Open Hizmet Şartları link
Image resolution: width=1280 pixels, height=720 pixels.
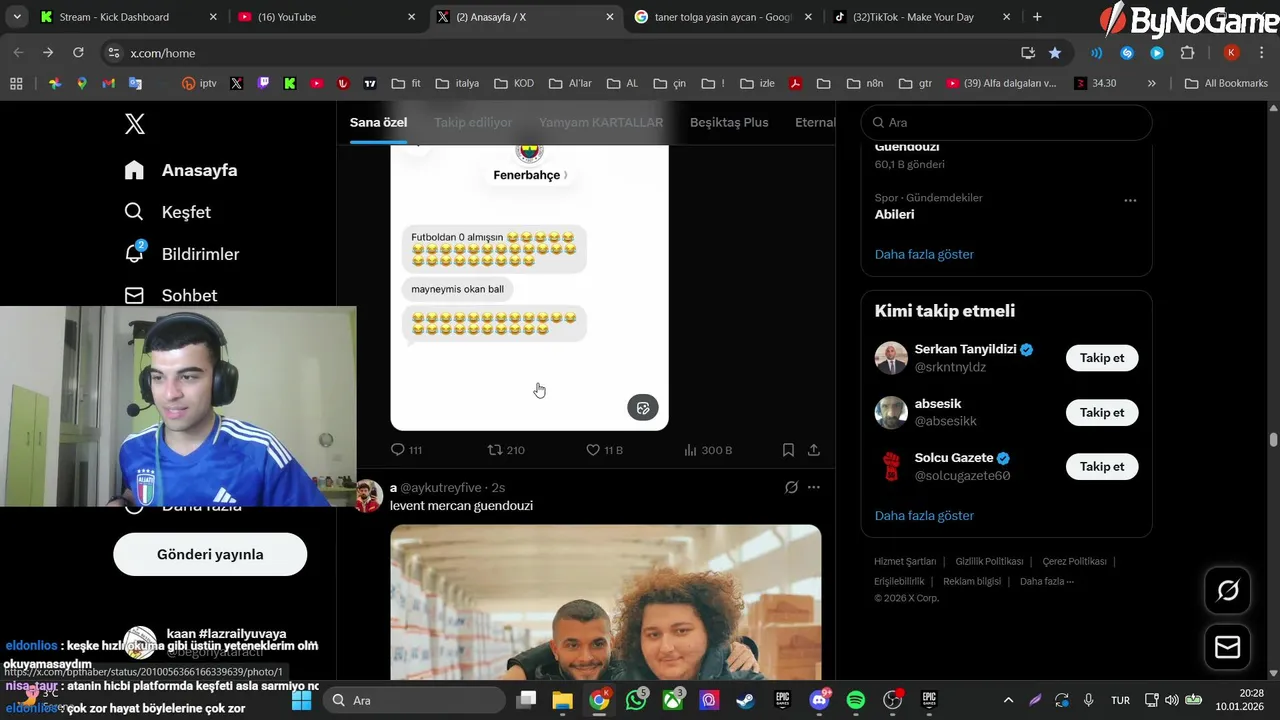click(905, 562)
